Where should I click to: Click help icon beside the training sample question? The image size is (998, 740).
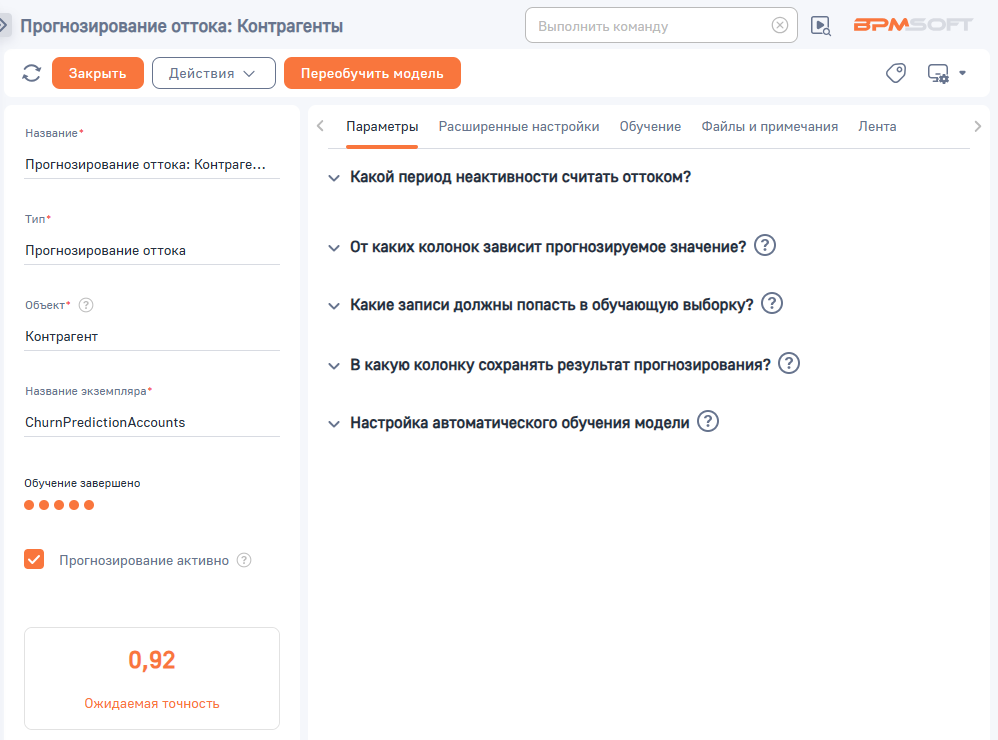coord(771,303)
